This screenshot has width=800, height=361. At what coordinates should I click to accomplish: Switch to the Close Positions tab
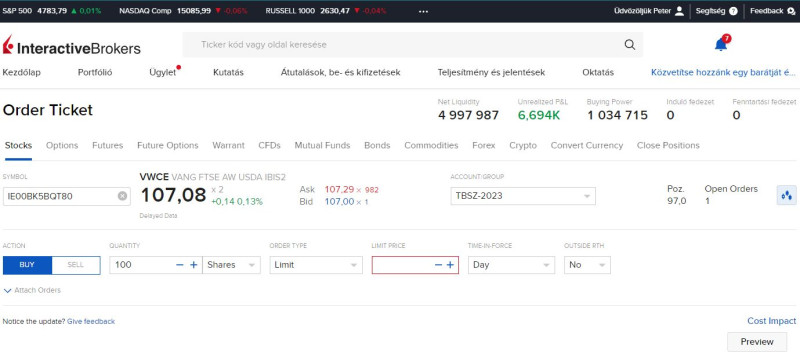click(668, 145)
